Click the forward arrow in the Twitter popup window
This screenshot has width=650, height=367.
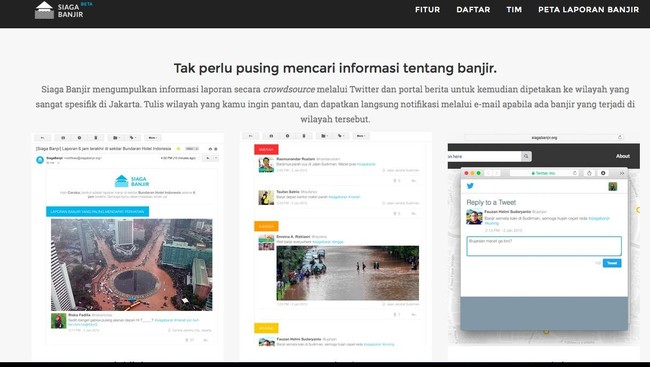[496, 173]
